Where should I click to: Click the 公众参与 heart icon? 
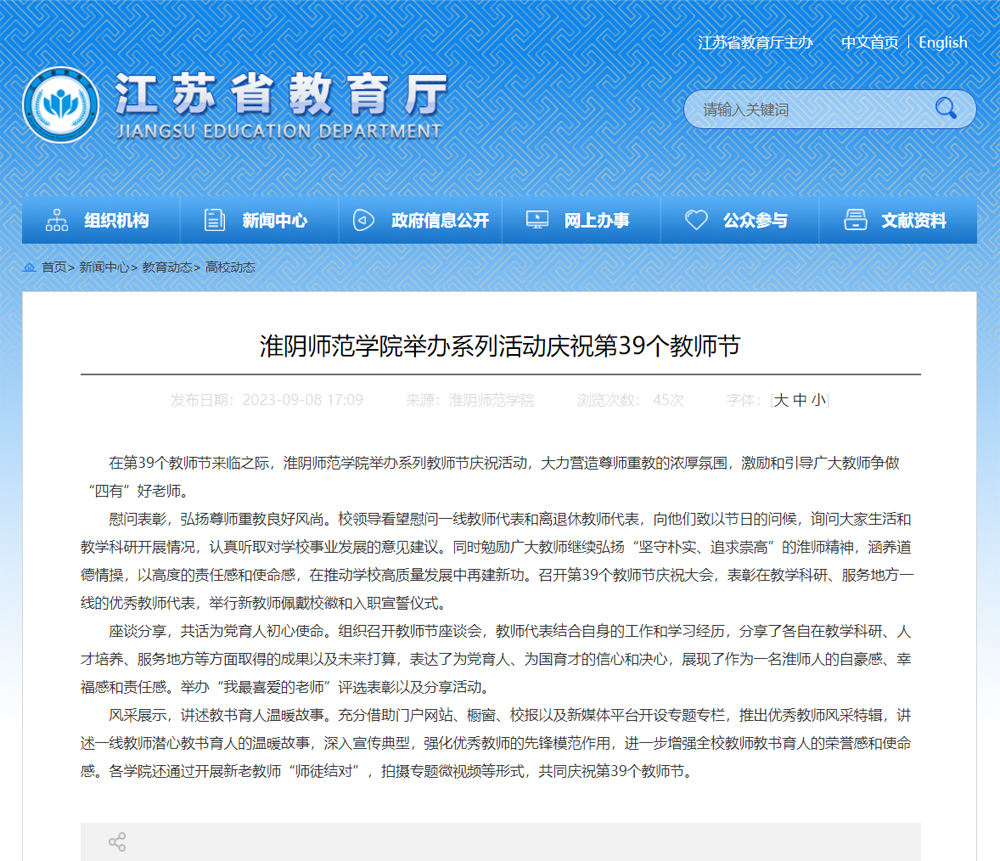coord(696,220)
